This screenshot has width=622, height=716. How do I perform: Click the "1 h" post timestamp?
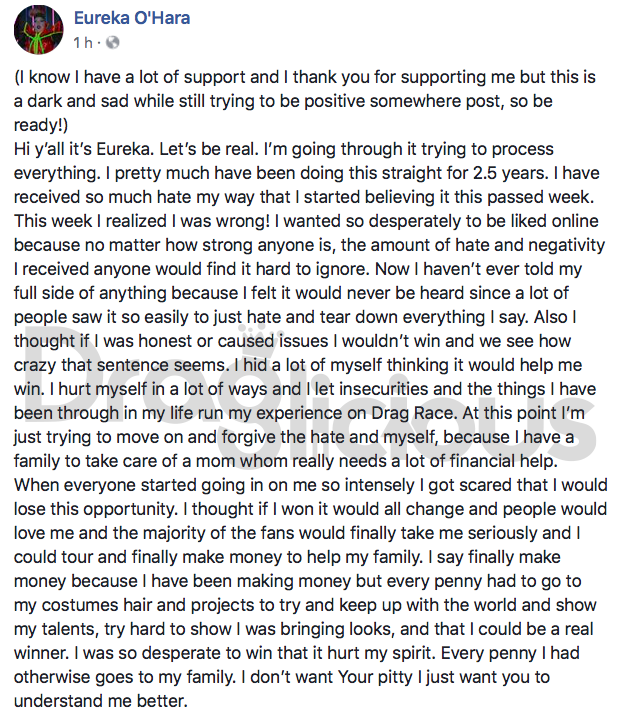pyautogui.click(x=83, y=42)
